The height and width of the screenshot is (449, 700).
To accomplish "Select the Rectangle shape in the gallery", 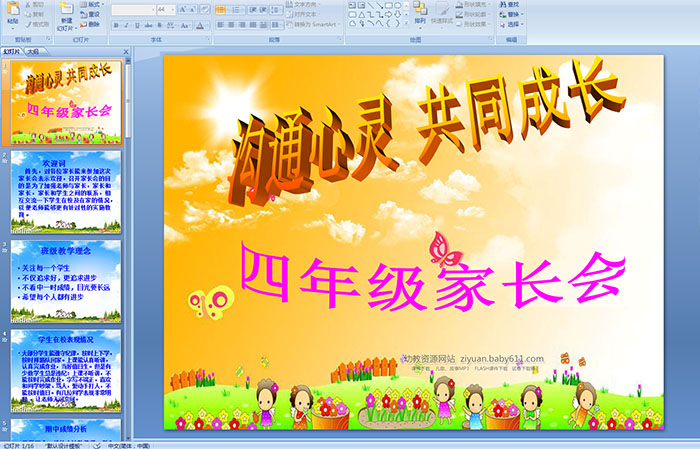I will 388,5.
